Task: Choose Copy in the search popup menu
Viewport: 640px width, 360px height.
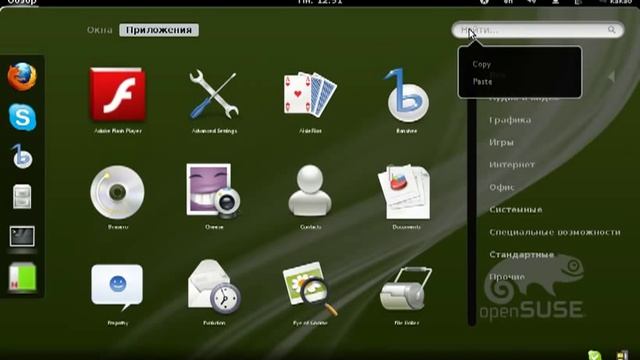Action: (x=482, y=64)
